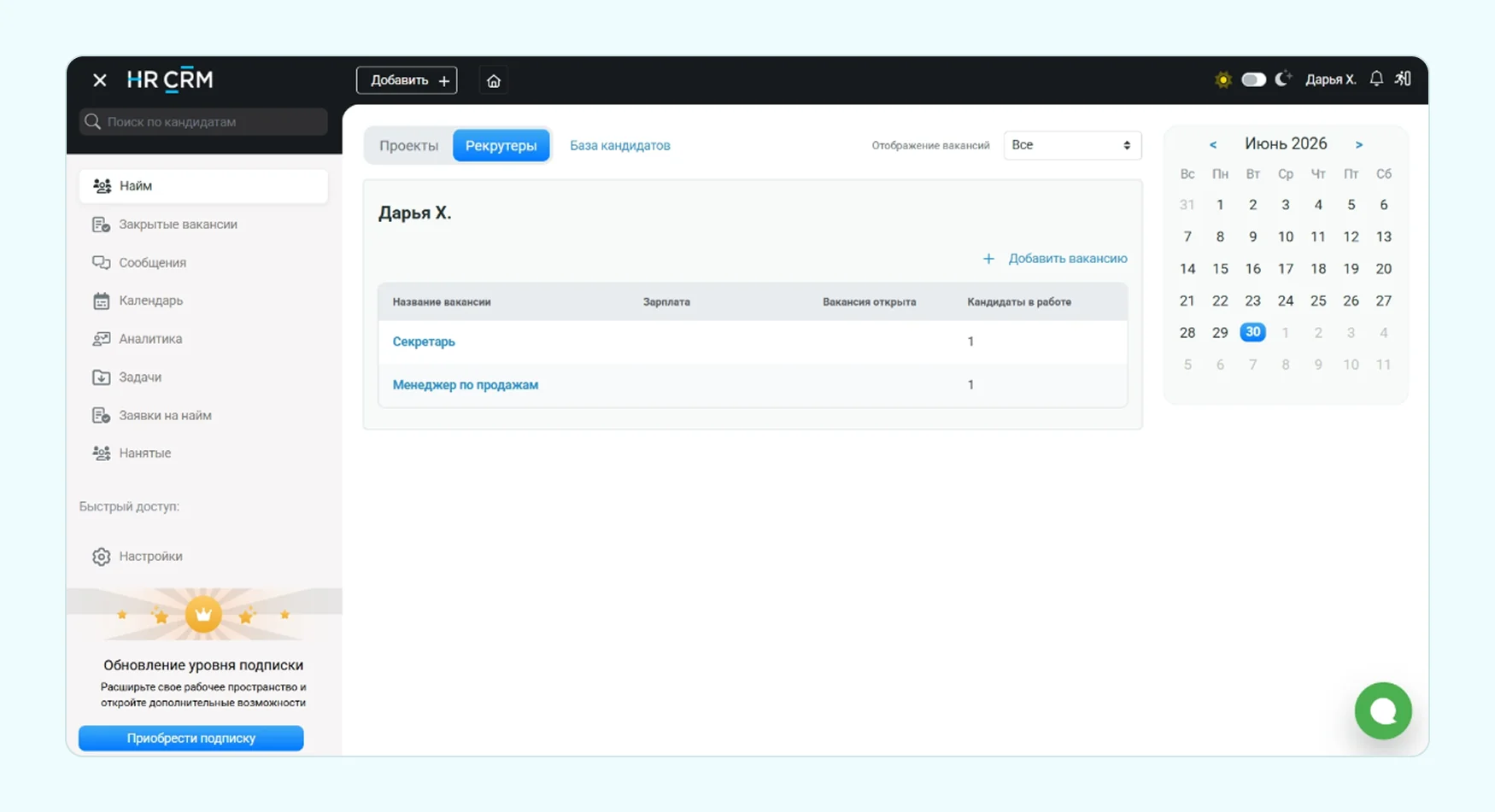Image resolution: width=1495 pixels, height=812 pixels.
Task: Open the Найм sidebar section
Action: tap(203, 186)
